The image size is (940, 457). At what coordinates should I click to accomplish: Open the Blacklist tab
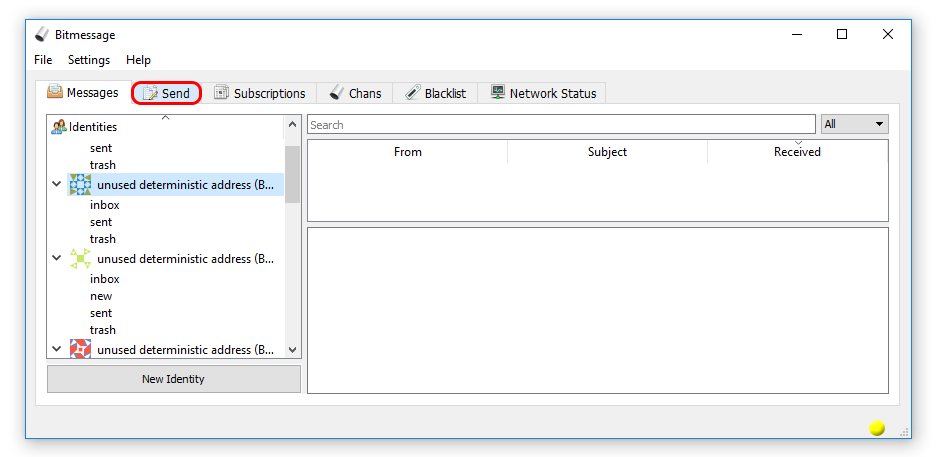tap(435, 94)
